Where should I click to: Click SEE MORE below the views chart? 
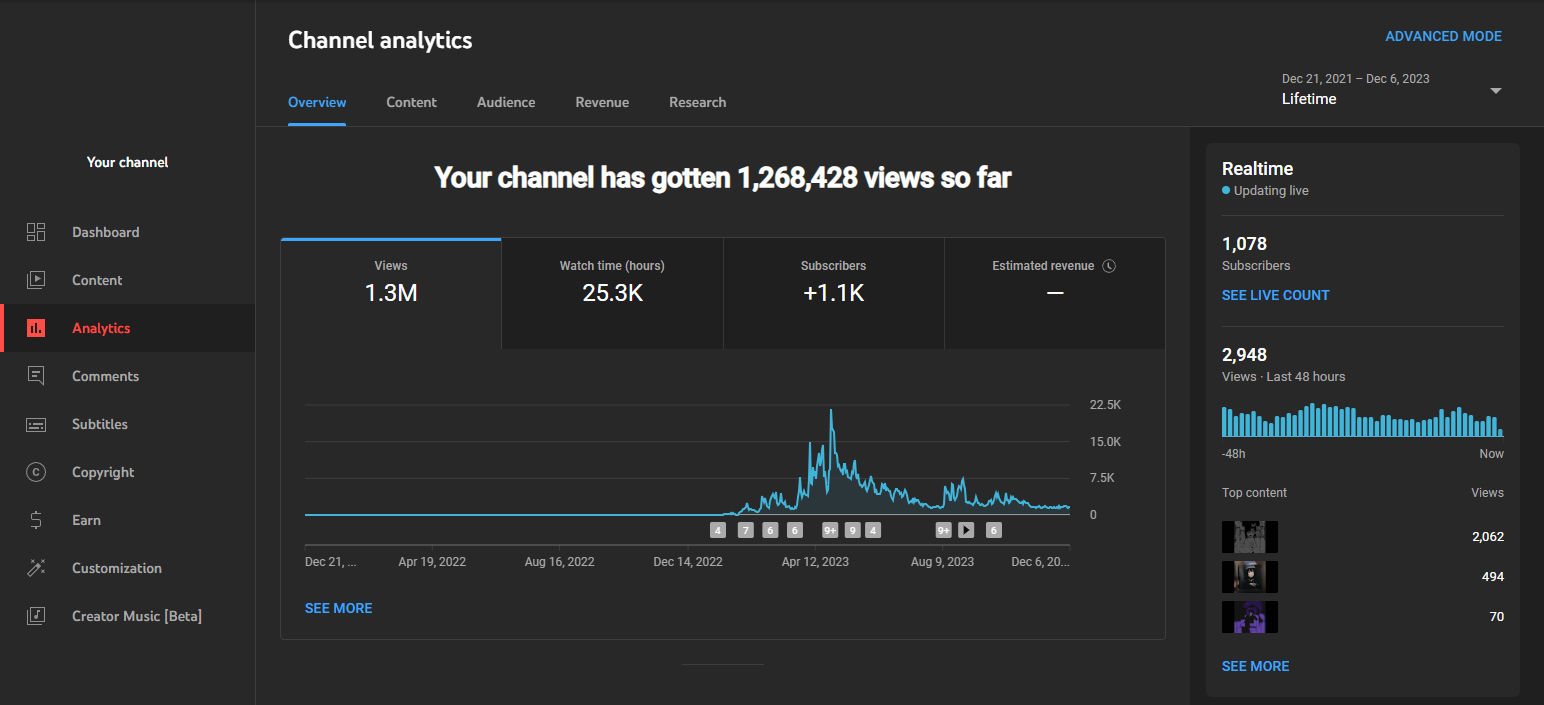(339, 608)
